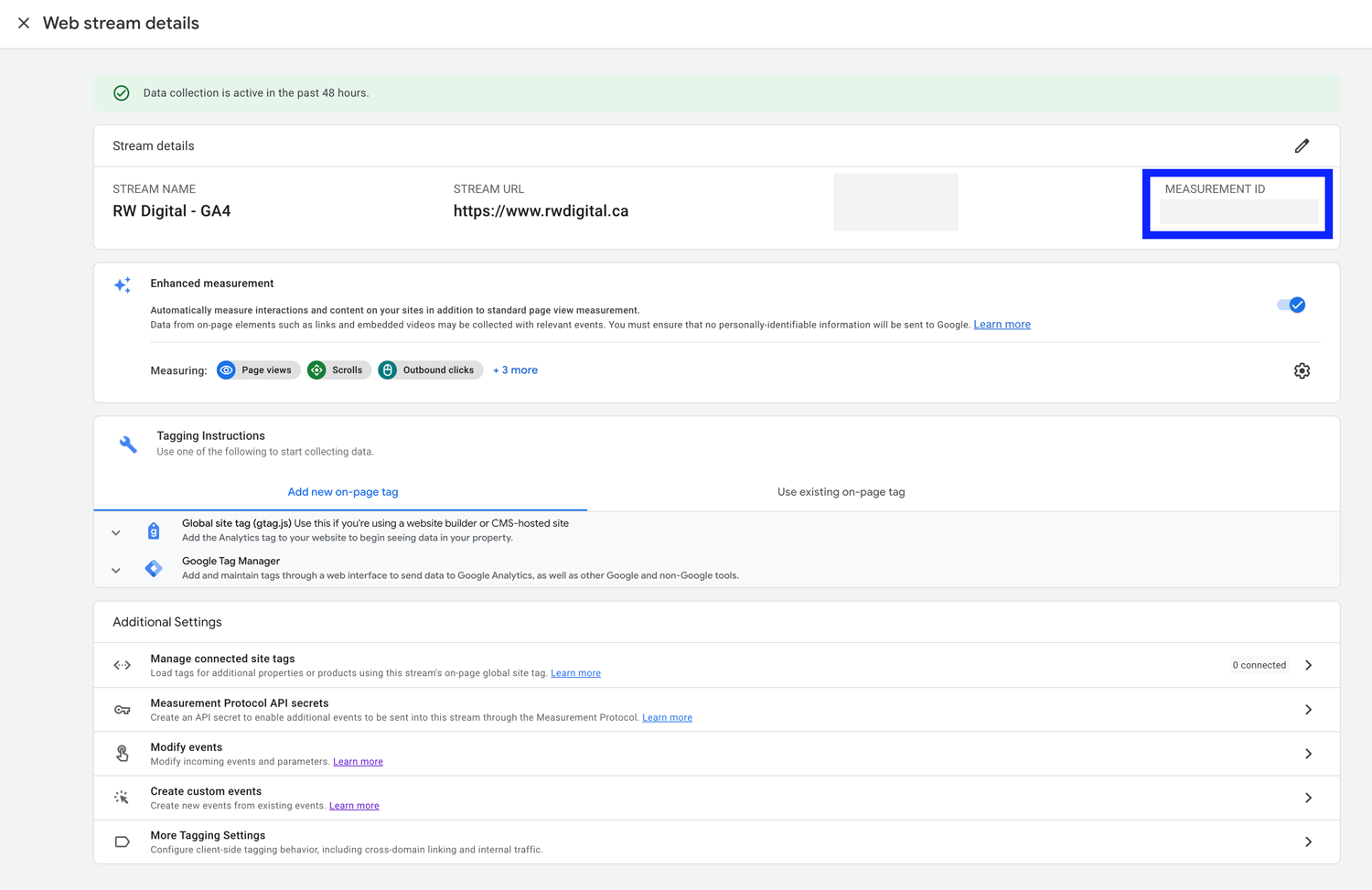Image resolution: width=1372 pixels, height=890 pixels.
Task: Open Learn more for Measurement Protocol
Action: [x=667, y=717]
